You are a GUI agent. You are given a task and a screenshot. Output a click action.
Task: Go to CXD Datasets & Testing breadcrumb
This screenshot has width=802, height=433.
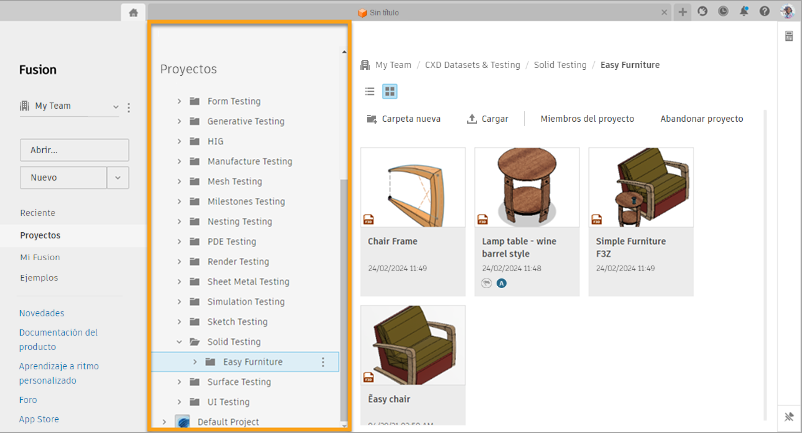(473, 65)
